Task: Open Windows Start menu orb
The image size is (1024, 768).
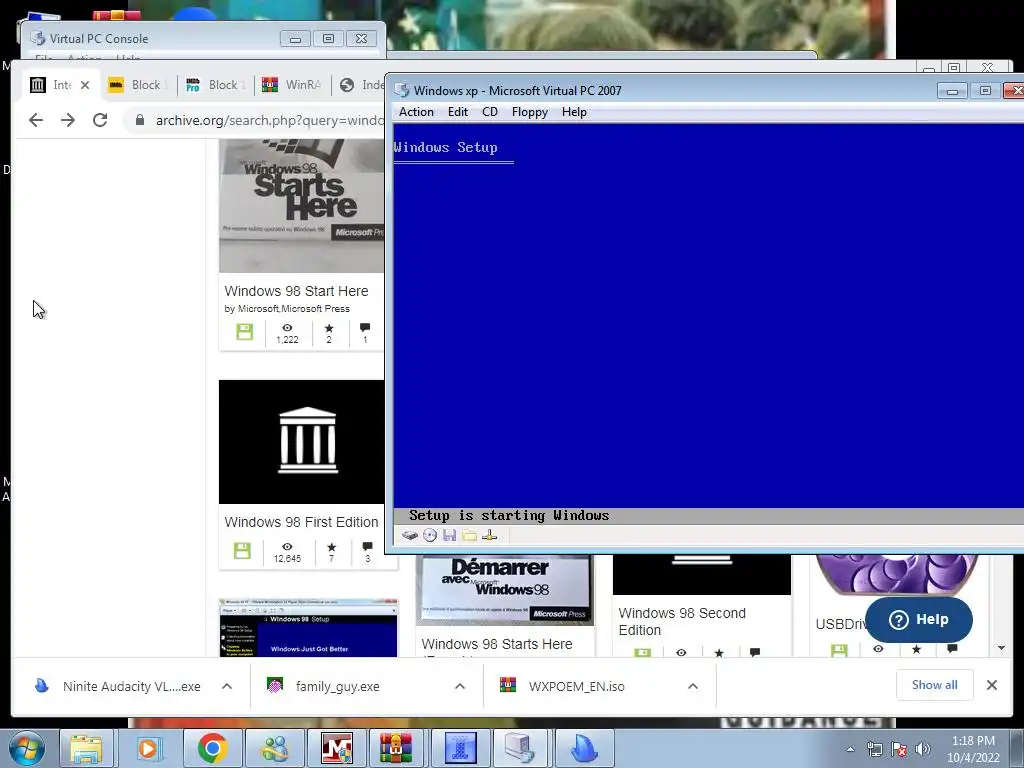Action: coord(27,748)
